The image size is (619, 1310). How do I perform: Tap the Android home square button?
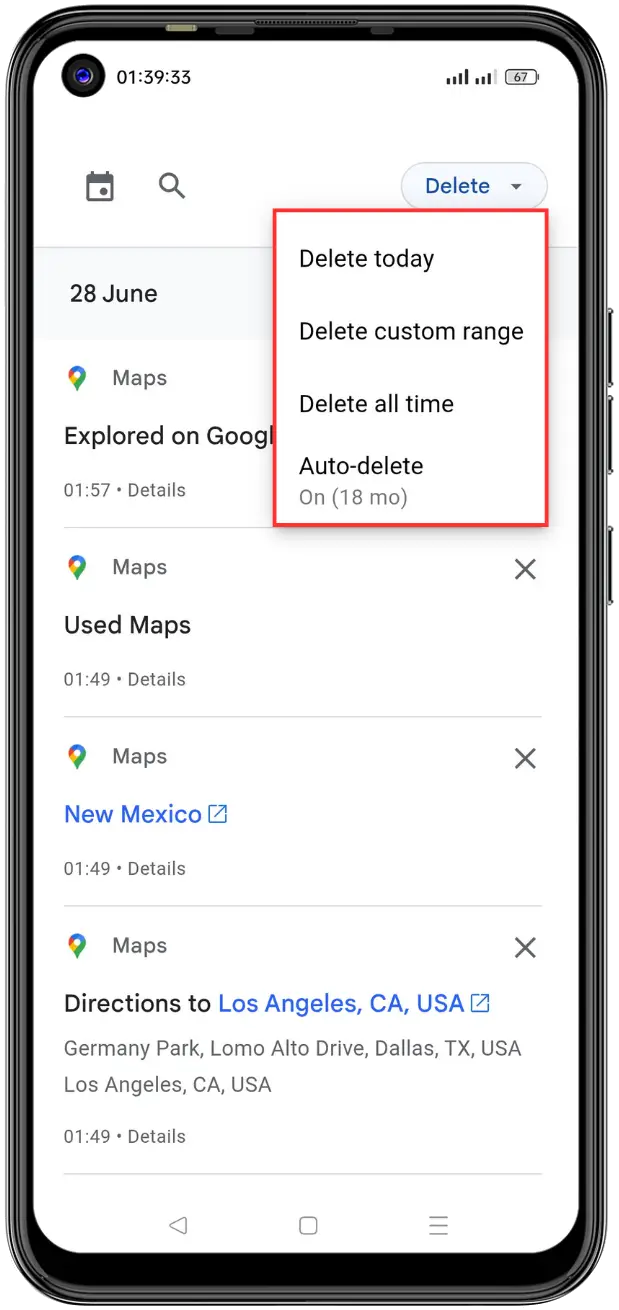tap(308, 1225)
